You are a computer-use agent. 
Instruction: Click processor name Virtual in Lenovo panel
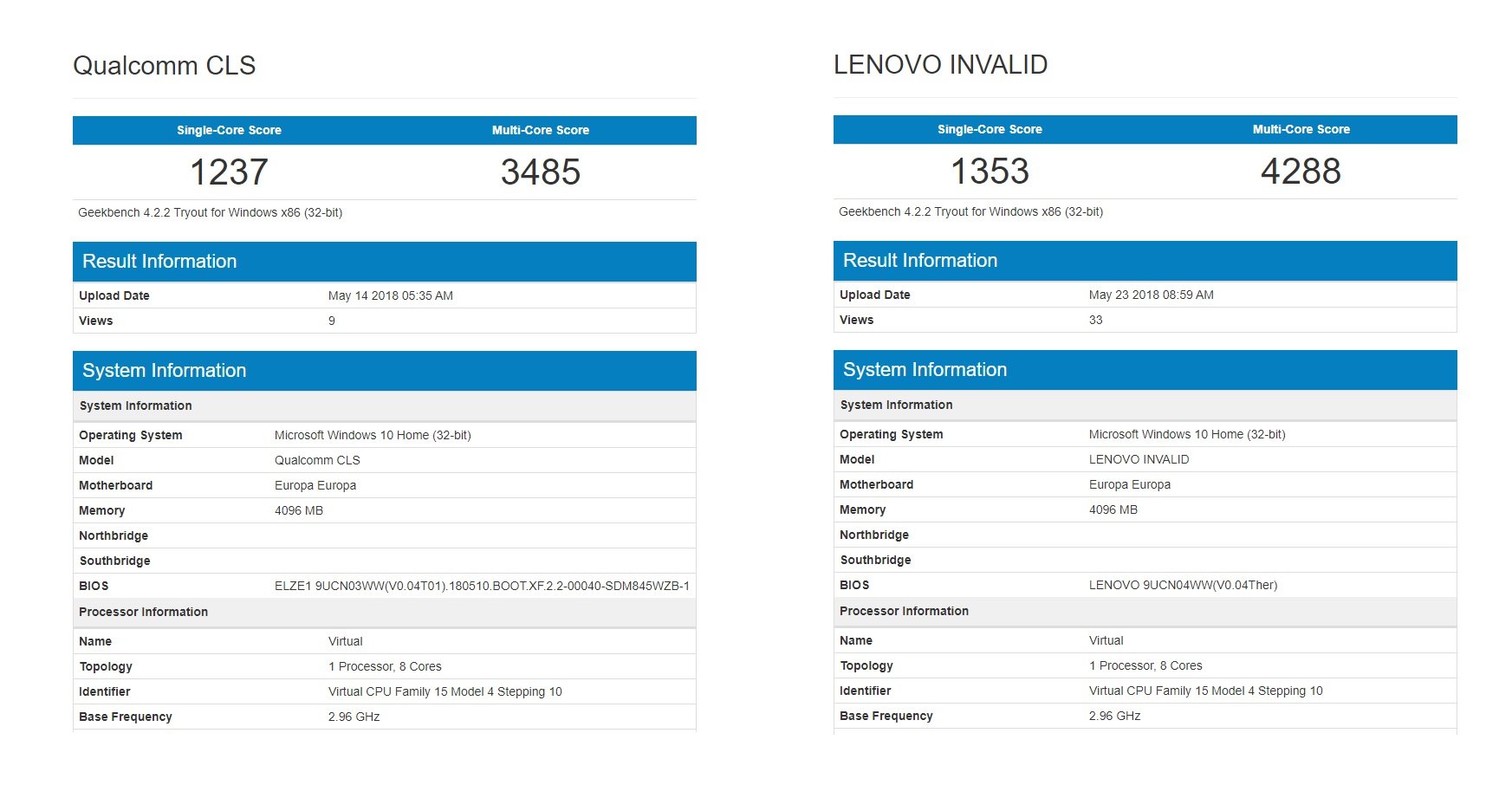click(1106, 640)
